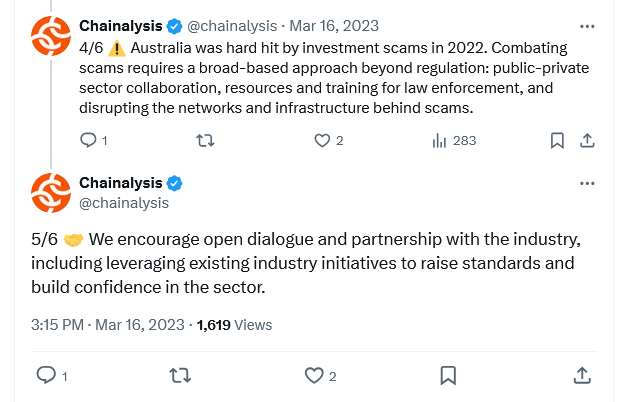Open Chainalysis avatar on the 5/6 tweet
This screenshot has height=402, width=629.
coord(51,193)
